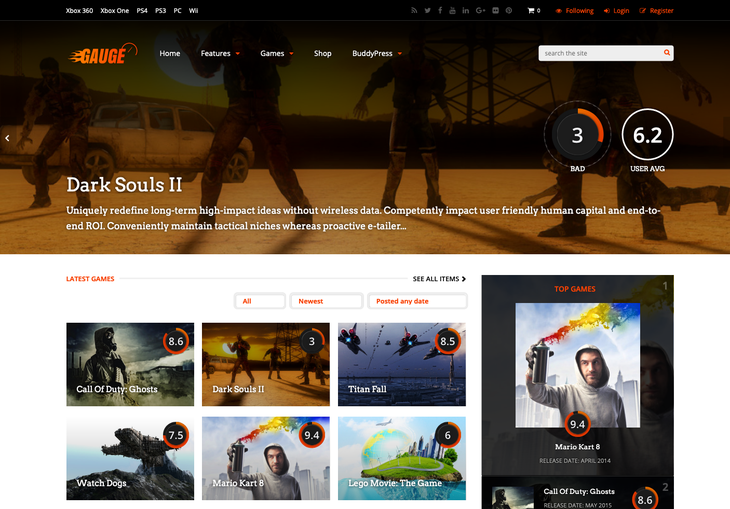Open the All filter dropdown
The height and width of the screenshot is (509, 730).
click(x=260, y=301)
